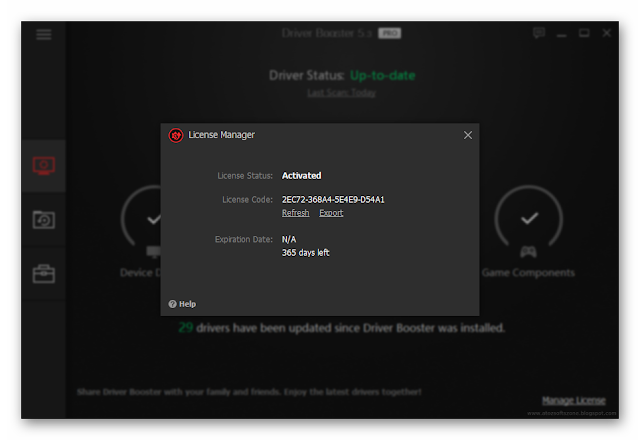Select the license code 2EC72-368A4-5E4E9-D54A1
This screenshot has width=640, height=440.
333,200
